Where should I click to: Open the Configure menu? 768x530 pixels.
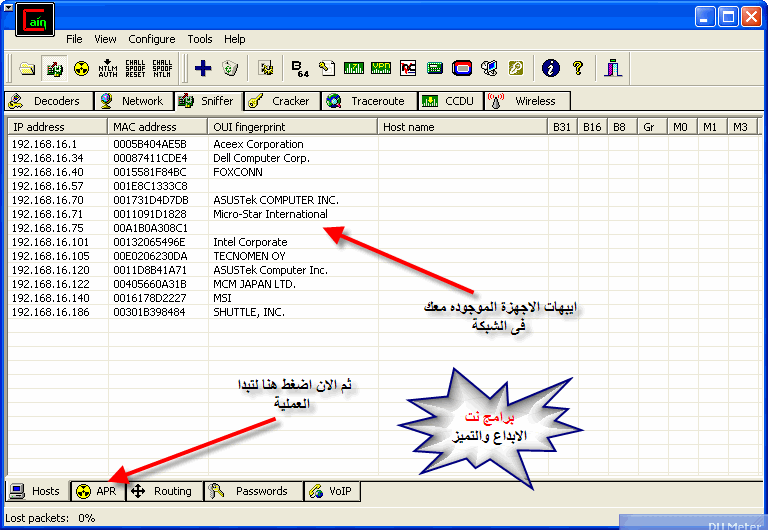point(152,39)
